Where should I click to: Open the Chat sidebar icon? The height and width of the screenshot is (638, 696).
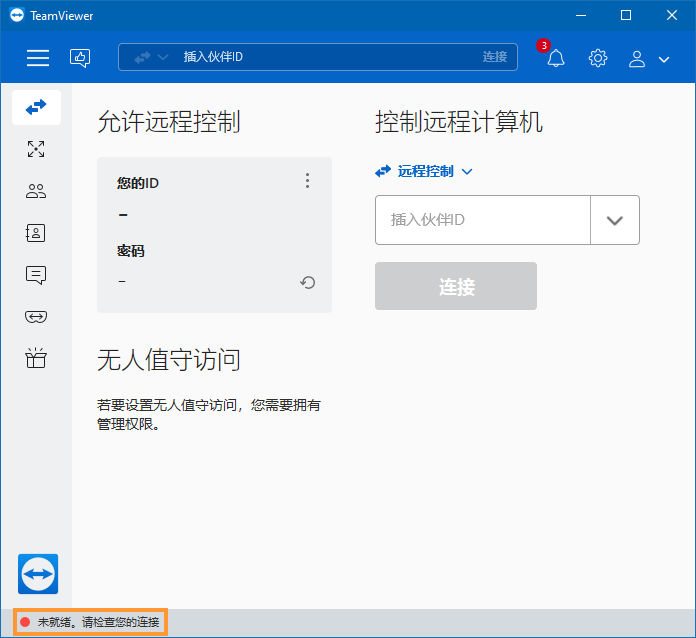coord(36,275)
